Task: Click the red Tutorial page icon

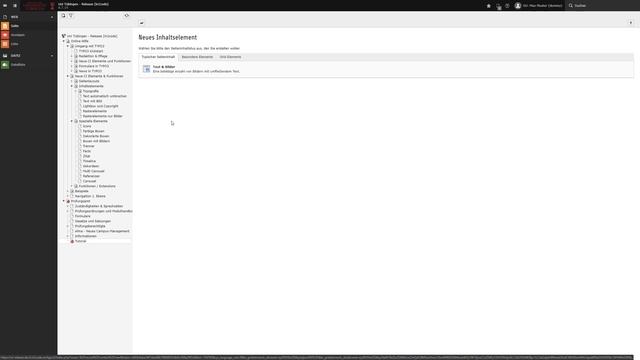Action: (x=72, y=241)
